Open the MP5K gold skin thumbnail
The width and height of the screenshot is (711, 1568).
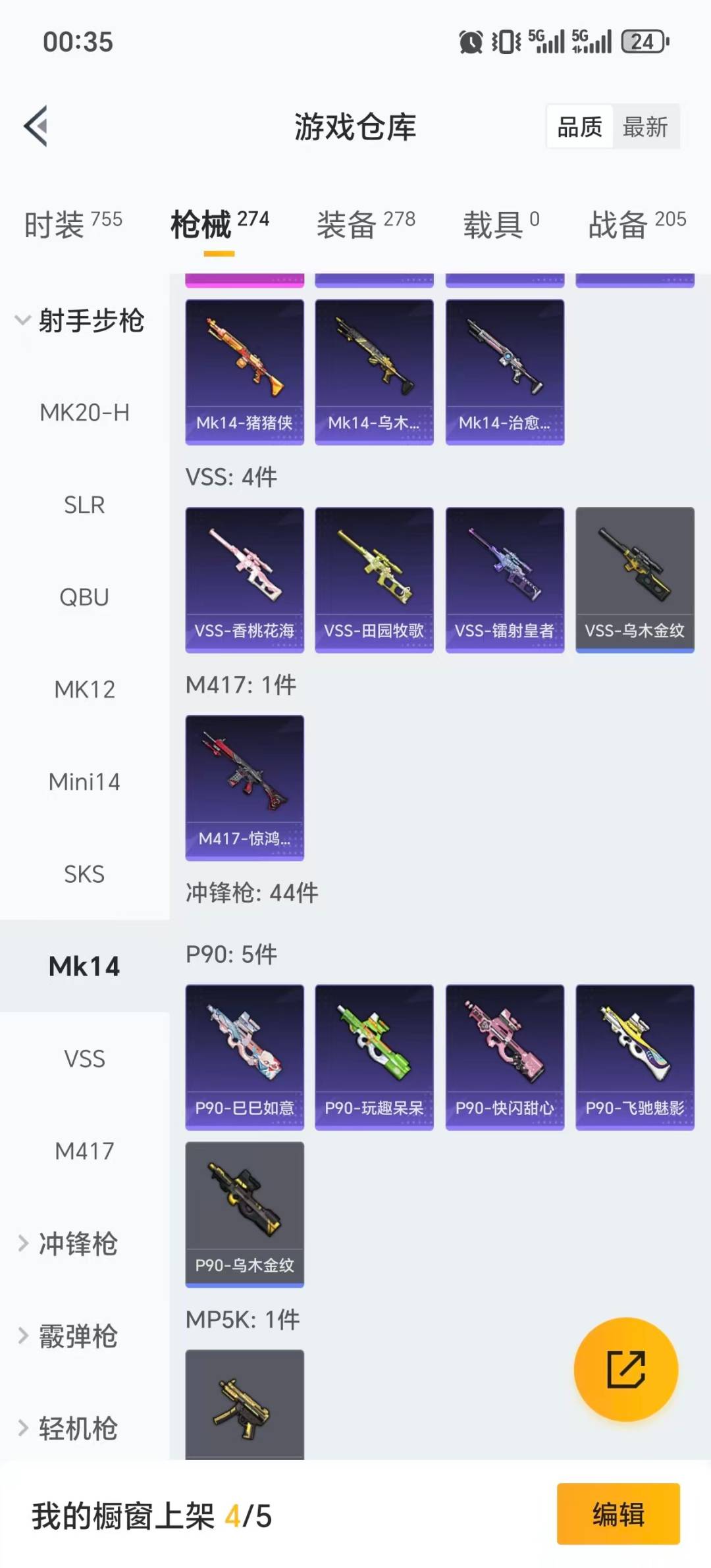tap(245, 1405)
